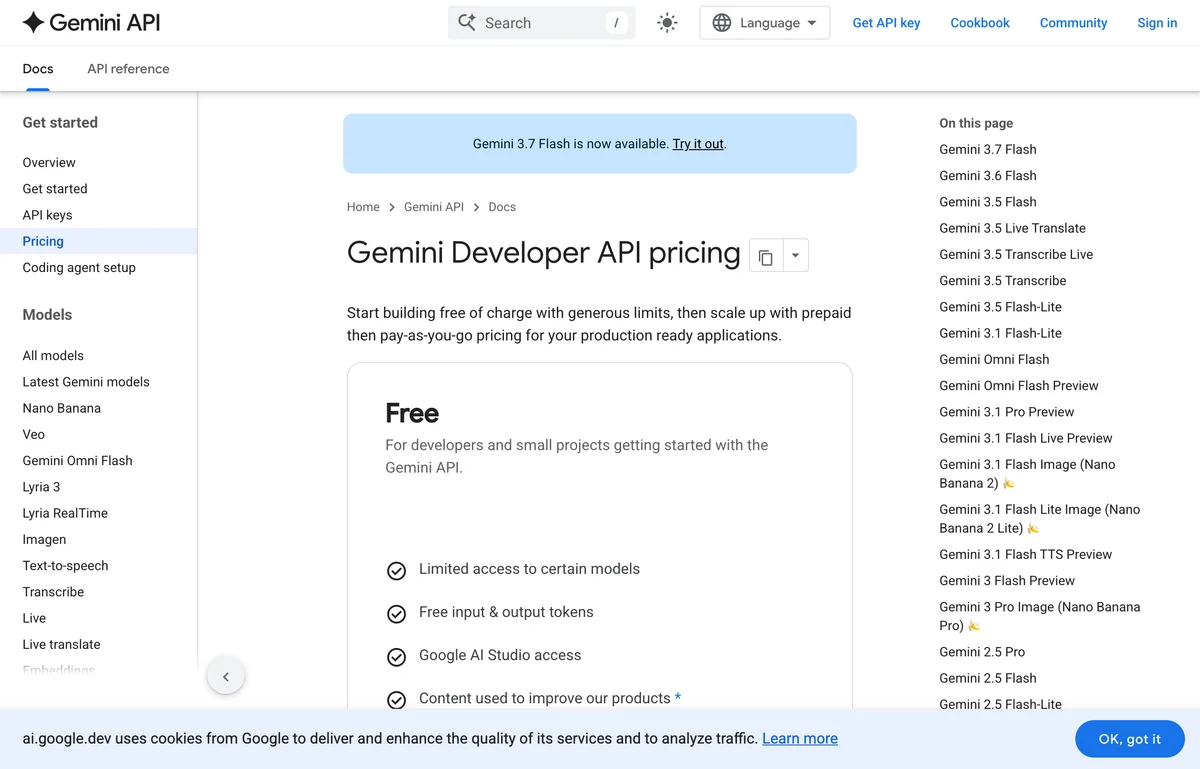This screenshot has width=1200, height=769.
Task: Open Lyria RealTime in sidebar
Action: click(65, 513)
